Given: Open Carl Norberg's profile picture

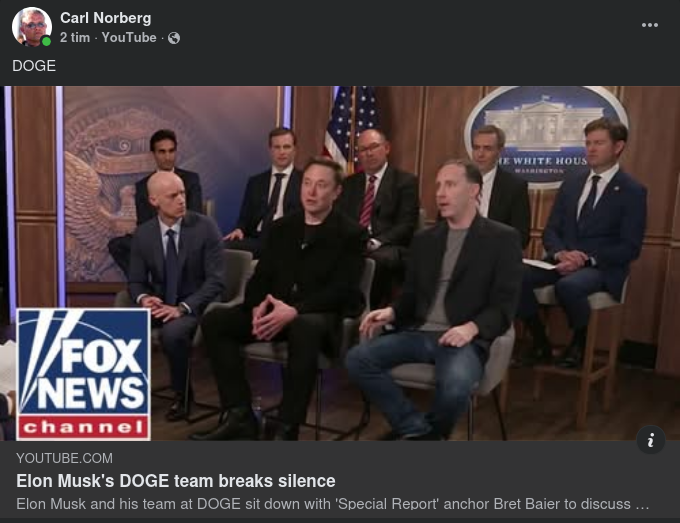Looking at the screenshot, I should coord(32,27).
